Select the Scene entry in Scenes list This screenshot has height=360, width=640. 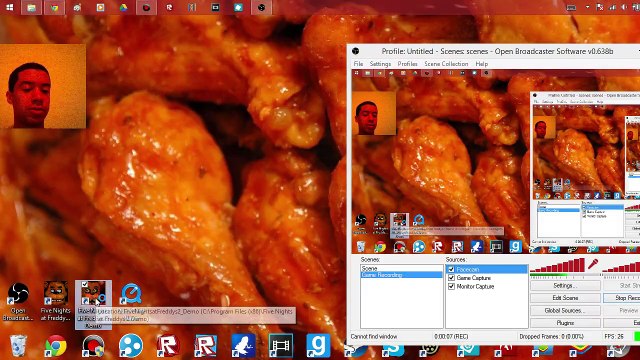(x=402, y=269)
